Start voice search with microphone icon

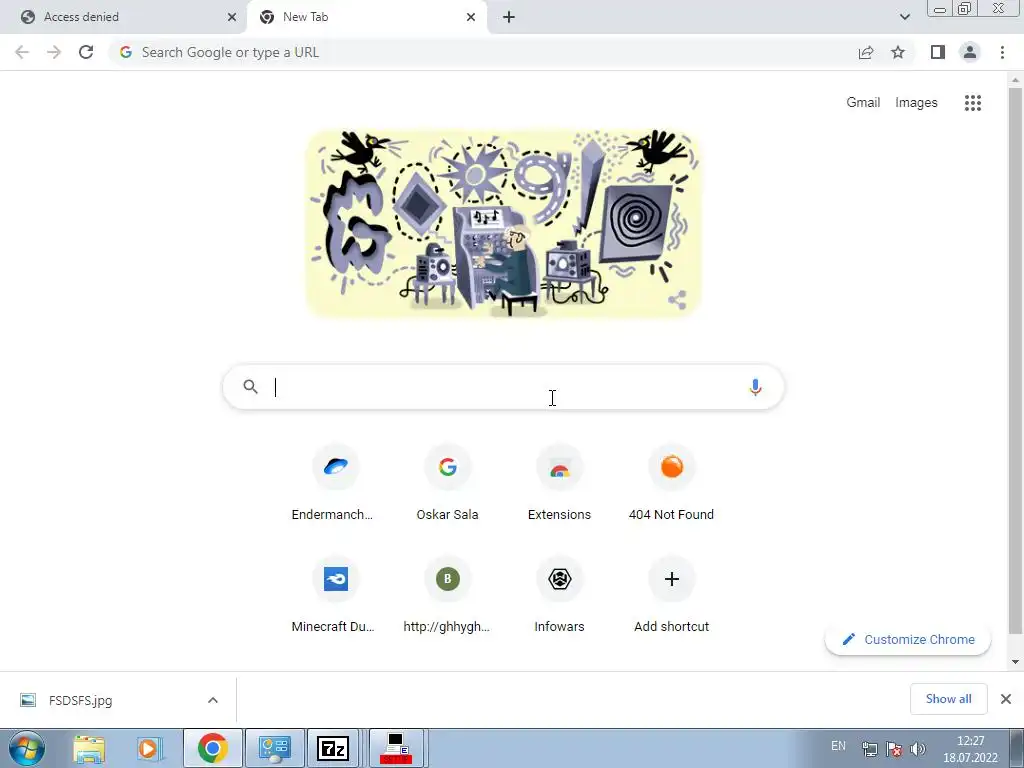(x=755, y=387)
